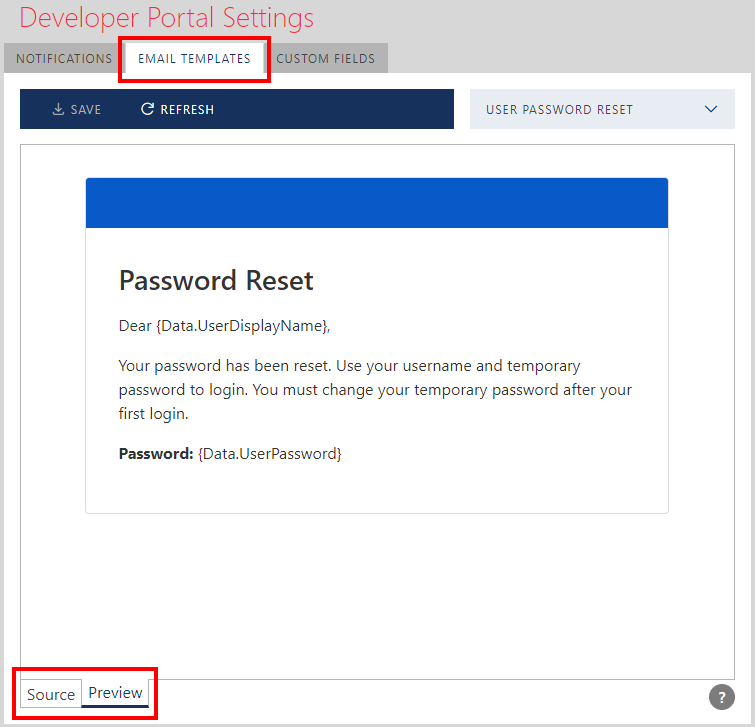755x727 pixels.
Task: Click the Developer Portal Settings title
Action: [166, 18]
